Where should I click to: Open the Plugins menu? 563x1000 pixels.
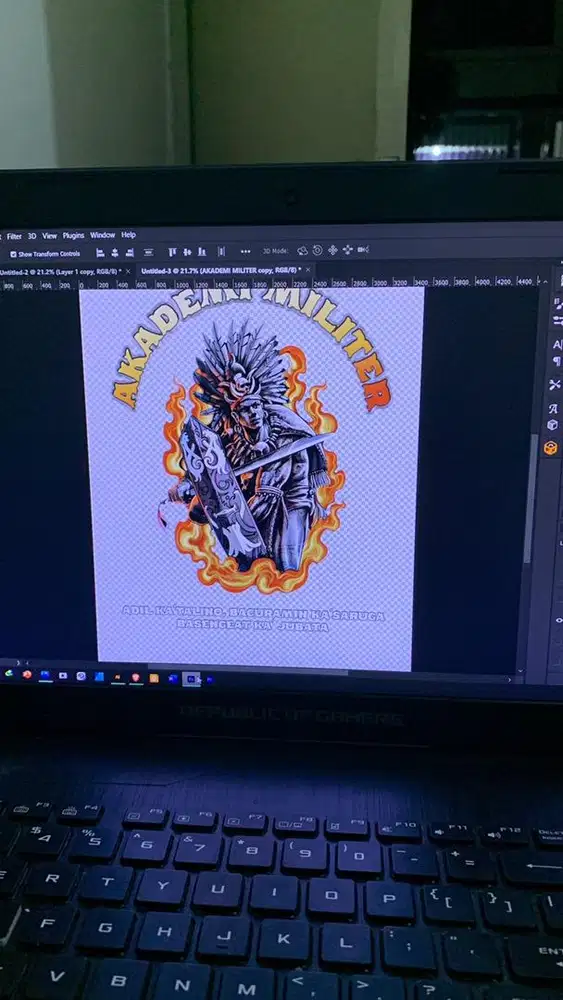[73, 235]
